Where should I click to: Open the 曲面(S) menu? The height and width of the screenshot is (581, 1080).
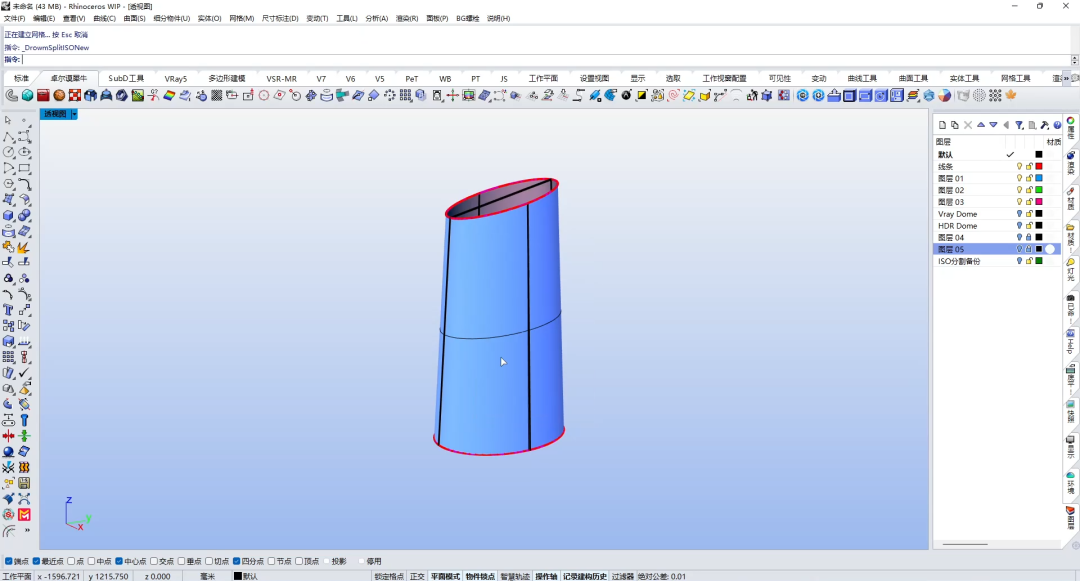tap(134, 19)
